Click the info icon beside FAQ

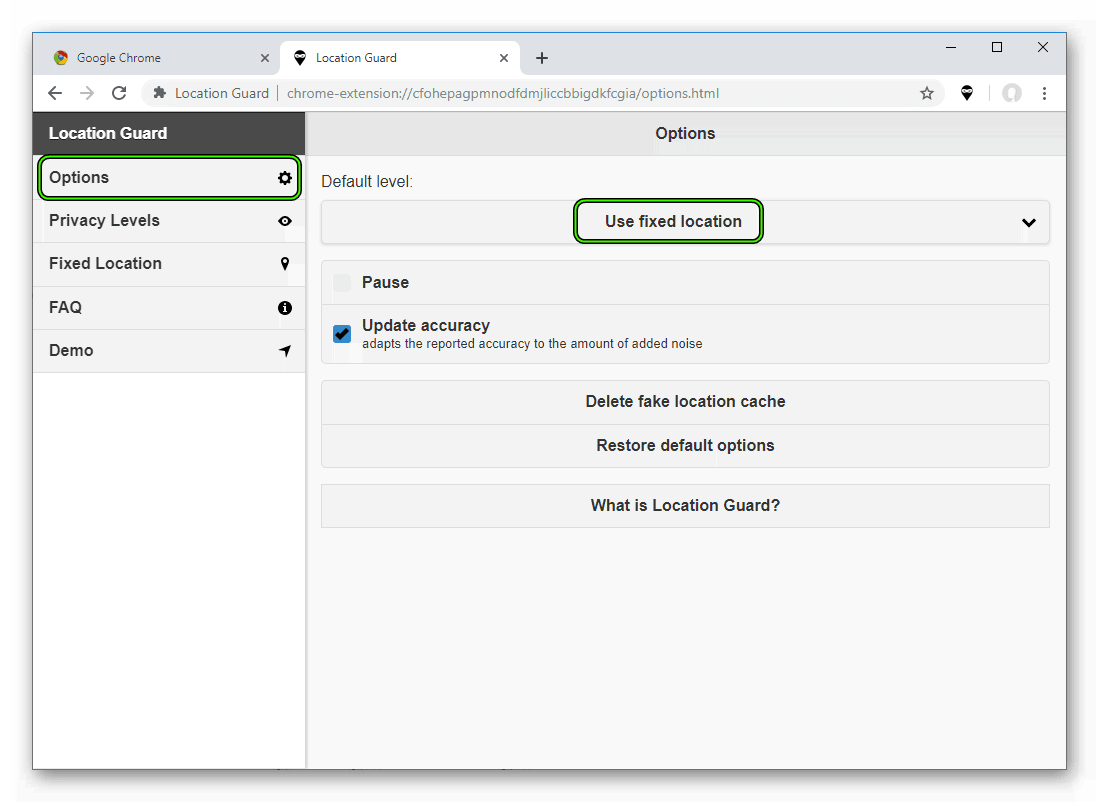(285, 308)
